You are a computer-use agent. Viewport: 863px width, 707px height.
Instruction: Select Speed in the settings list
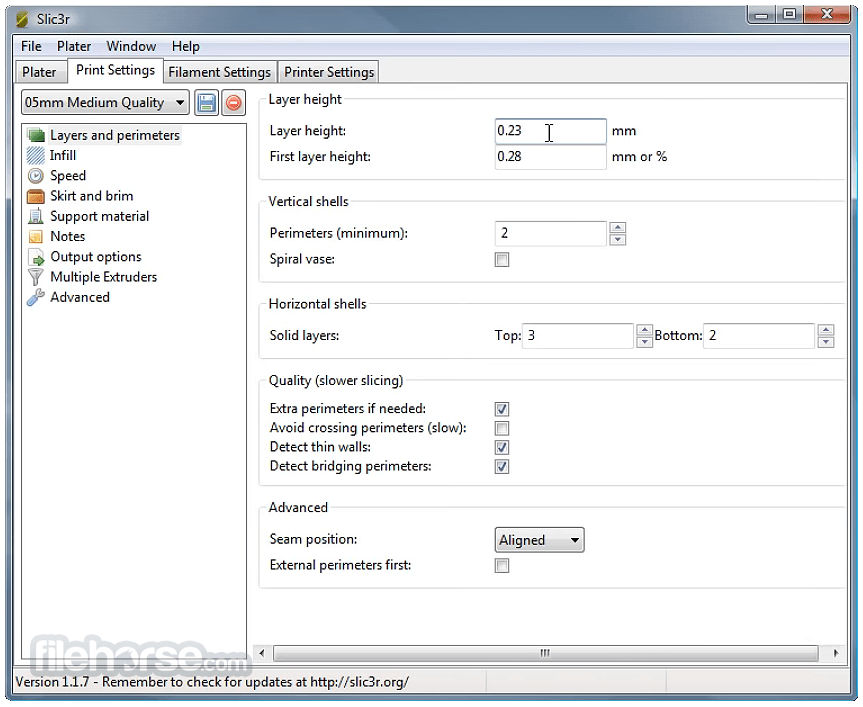[68, 176]
